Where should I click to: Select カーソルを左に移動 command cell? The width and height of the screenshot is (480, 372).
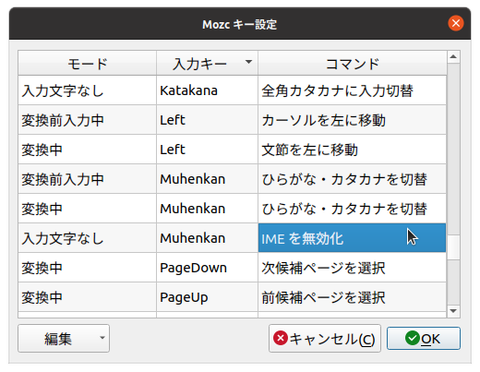click(352, 120)
